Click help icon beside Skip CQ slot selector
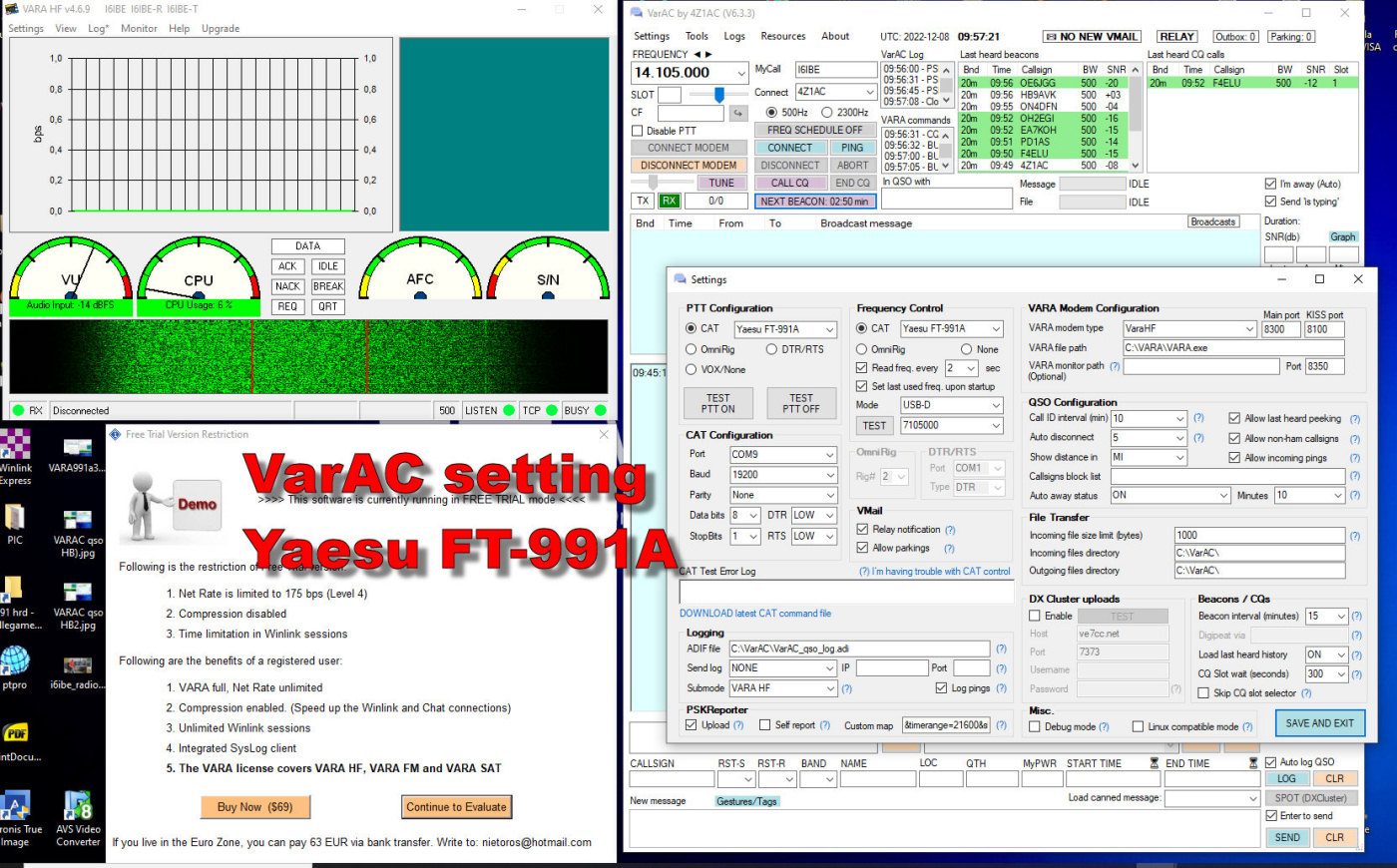Viewport: 1397px width, 868px height. point(1306,693)
